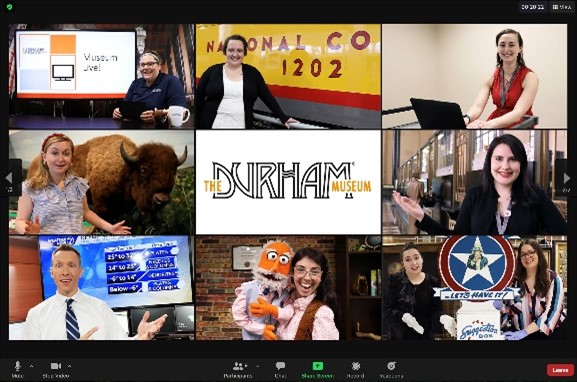
Task: Open the Participants panel
Action: pos(238,369)
